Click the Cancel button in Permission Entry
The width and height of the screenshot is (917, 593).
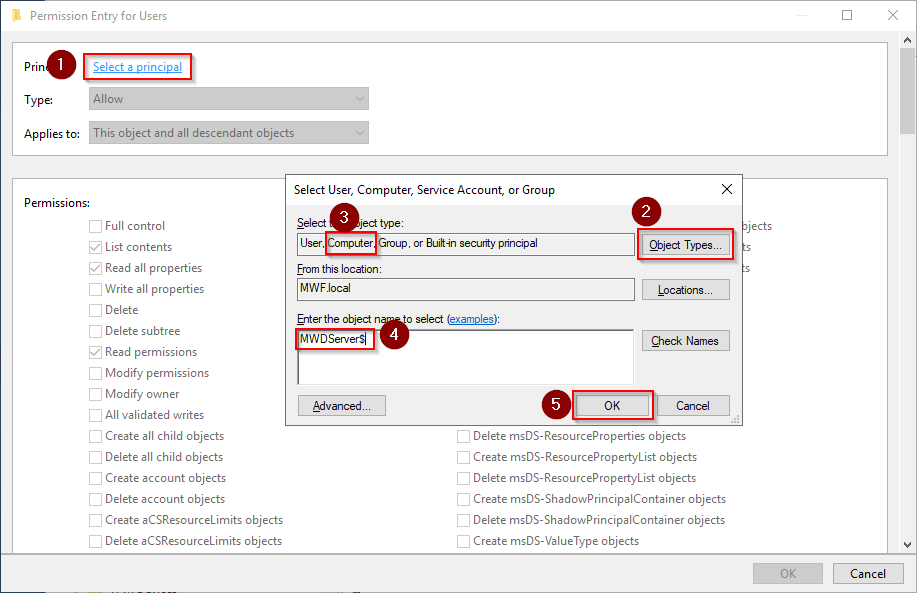tap(867, 574)
